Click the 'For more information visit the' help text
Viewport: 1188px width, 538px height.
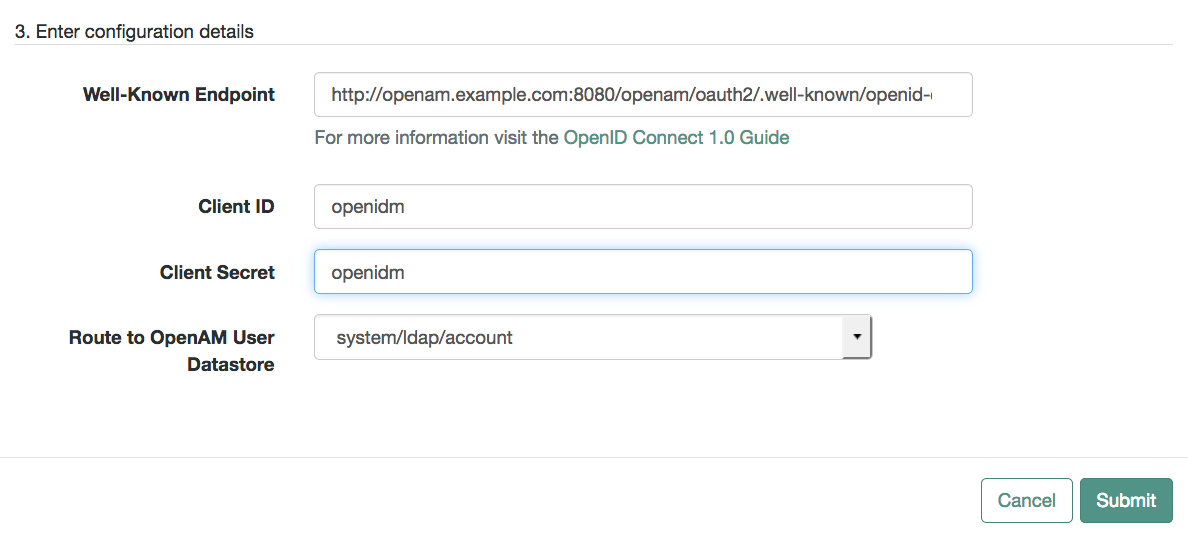437,138
